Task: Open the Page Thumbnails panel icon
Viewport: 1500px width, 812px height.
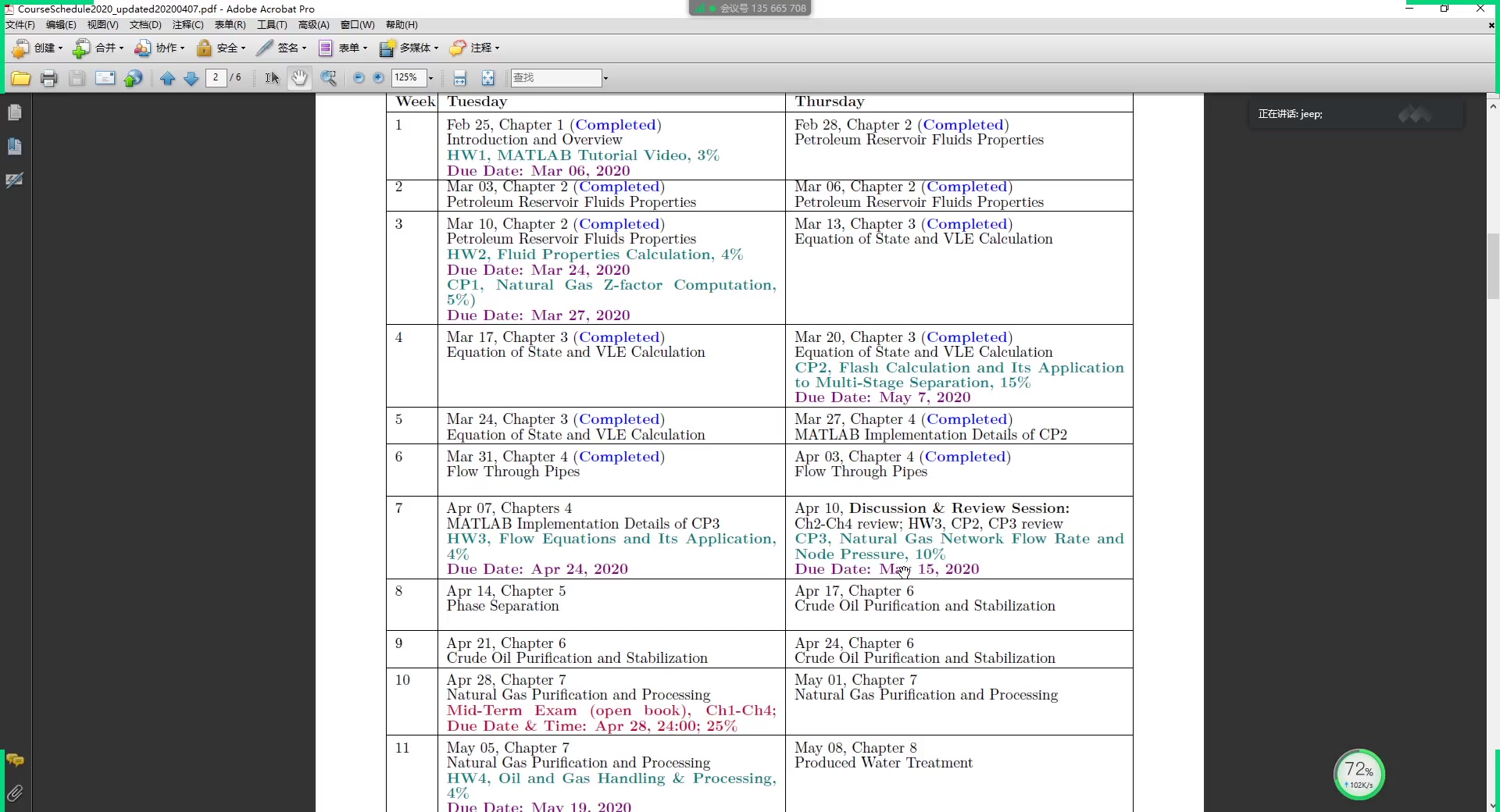Action: coord(15,113)
